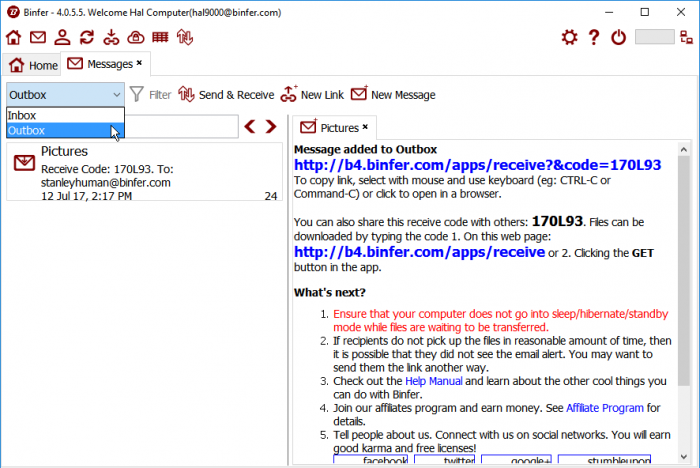Click the grid table icon in toolbar

(160, 38)
